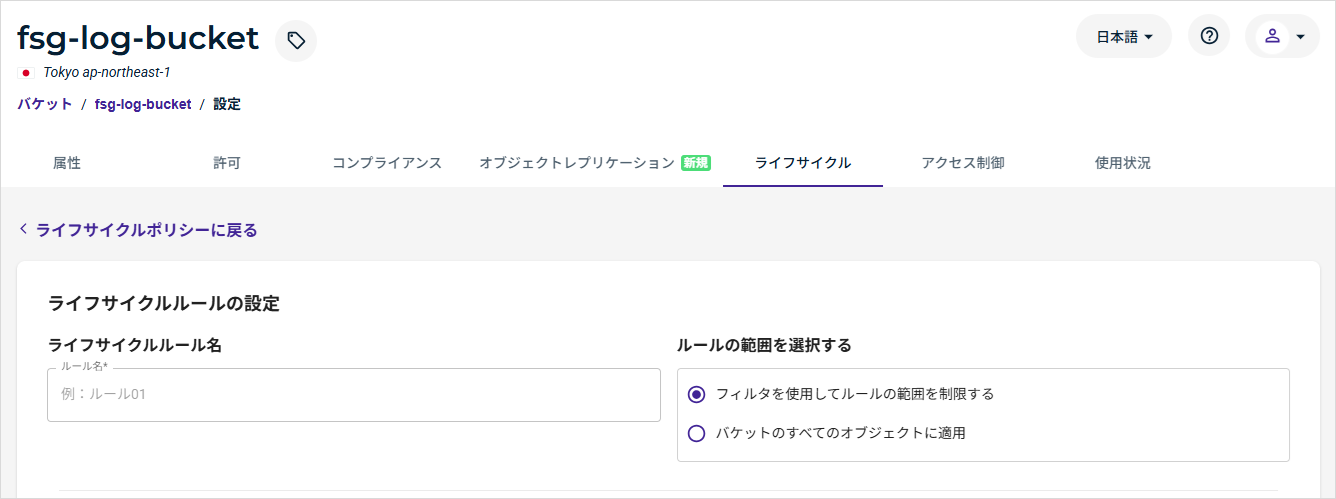
Task: Select the ライフサイクル tab
Action: pyautogui.click(x=803, y=163)
